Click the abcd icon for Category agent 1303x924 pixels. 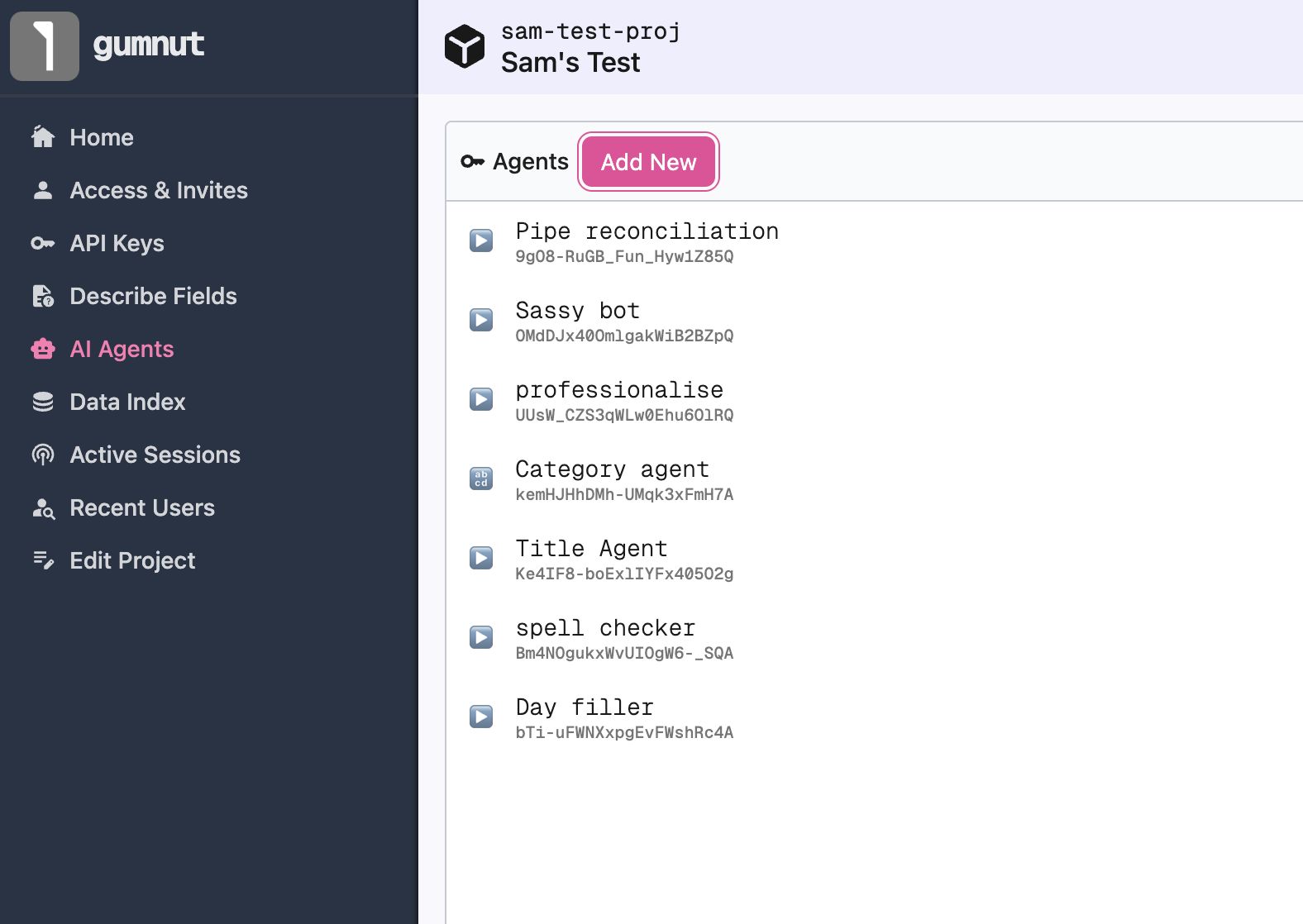(481, 479)
